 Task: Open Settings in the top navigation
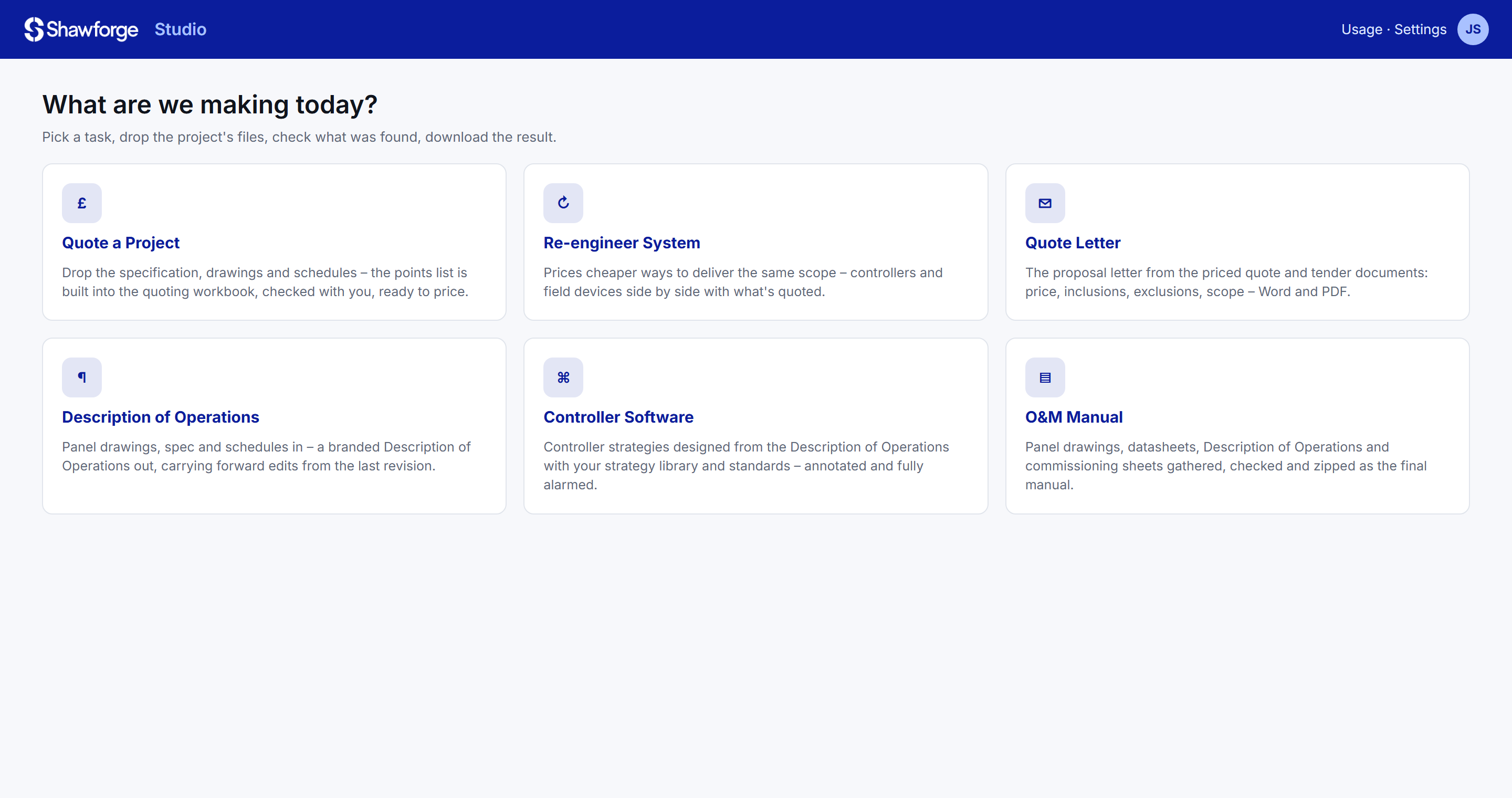[1420, 29]
